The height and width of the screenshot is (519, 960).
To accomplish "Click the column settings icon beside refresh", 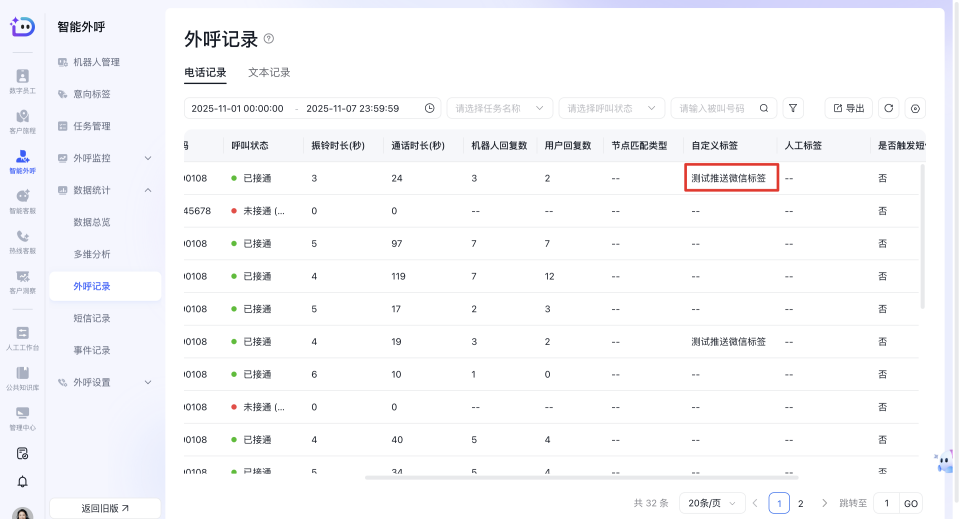I will [915, 108].
